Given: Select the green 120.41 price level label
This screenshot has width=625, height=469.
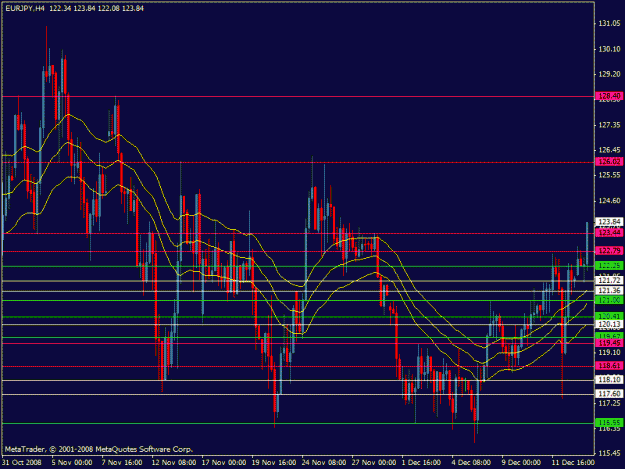Looking at the screenshot, I should click(x=609, y=316).
